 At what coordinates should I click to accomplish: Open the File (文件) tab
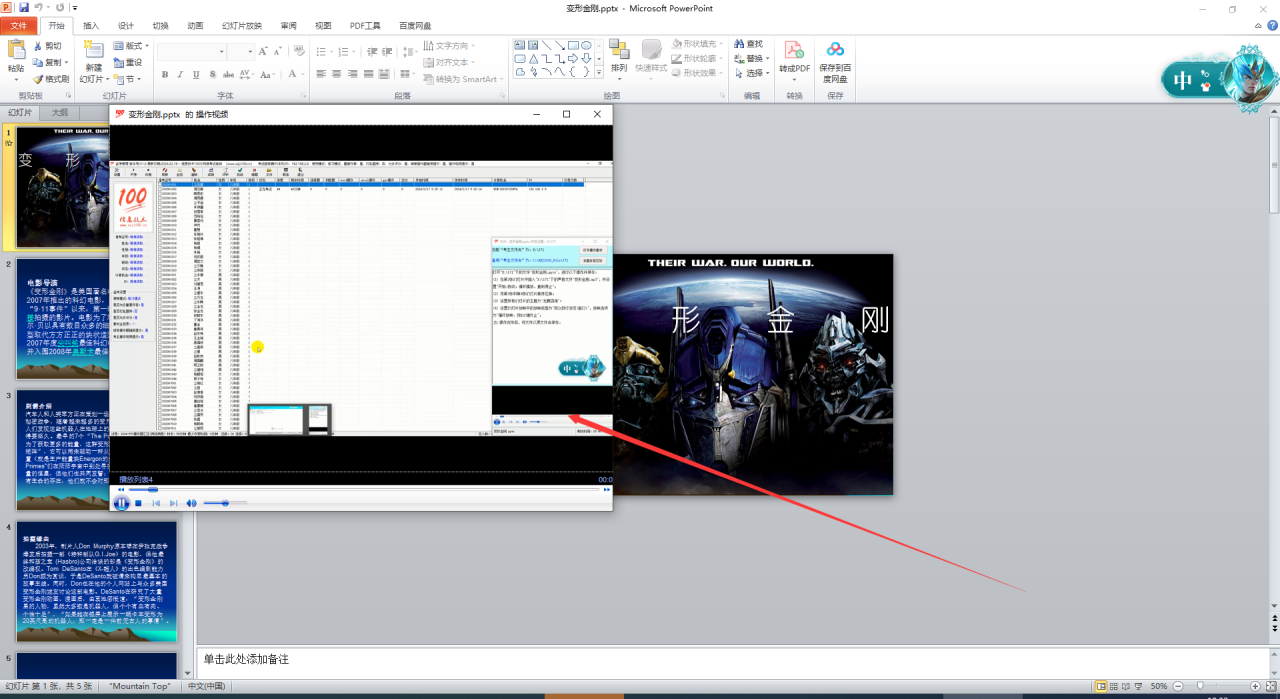pyautogui.click(x=19, y=25)
